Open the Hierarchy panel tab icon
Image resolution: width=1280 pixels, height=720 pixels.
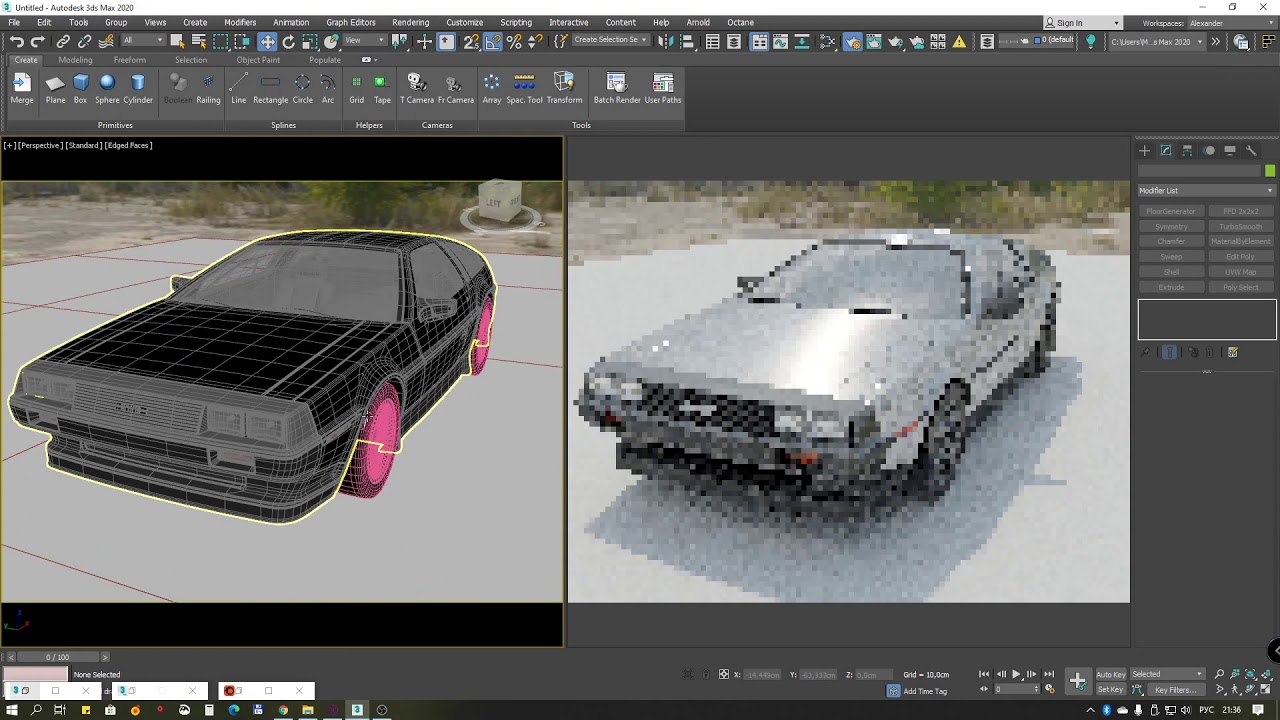[x=1187, y=150]
